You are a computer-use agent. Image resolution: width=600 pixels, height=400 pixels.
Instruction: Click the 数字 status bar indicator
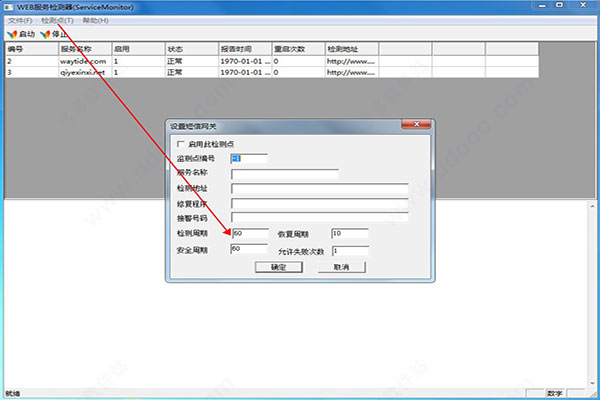coord(555,393)
